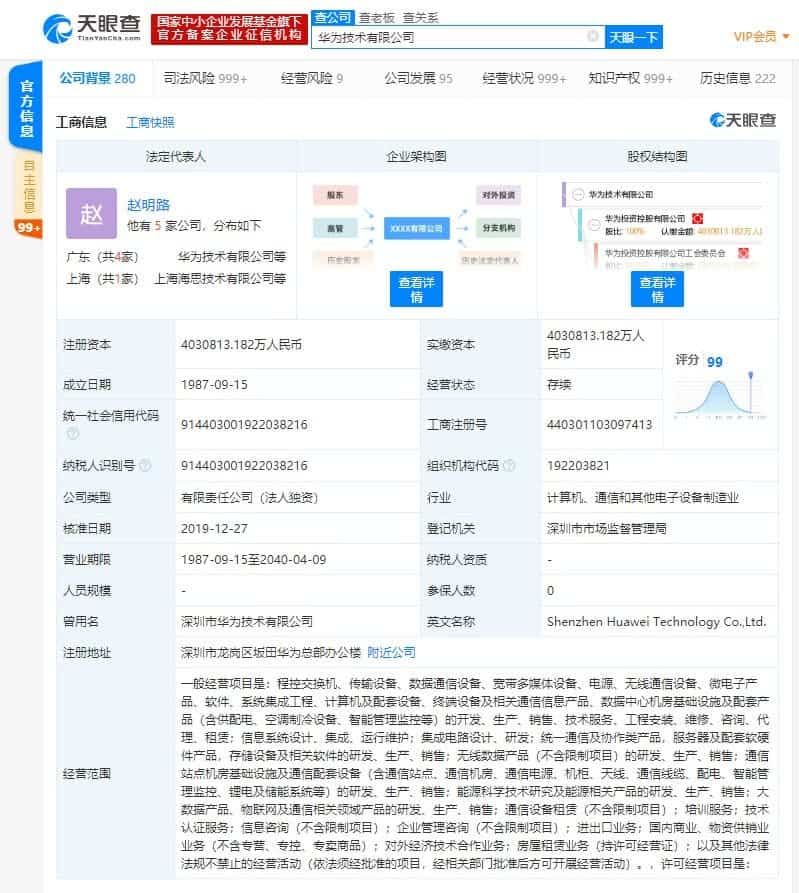Select the 营业期限 value 1987-09-15至2040-04-09
The image size is (799, 893).
(x=253, y=559)
